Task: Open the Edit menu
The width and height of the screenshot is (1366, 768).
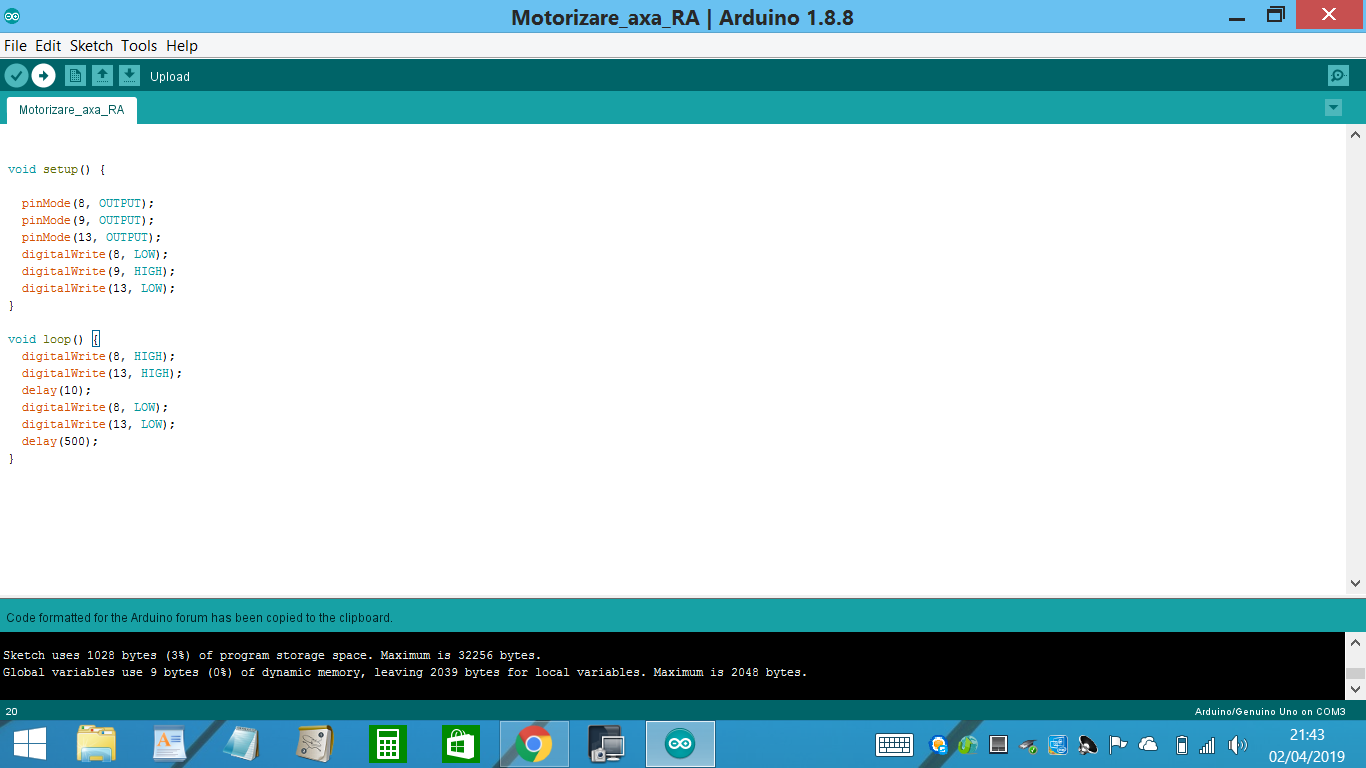Action: [x=48, y=46]
